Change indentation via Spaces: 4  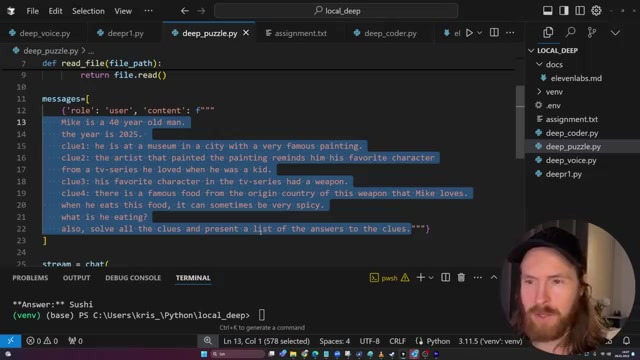[335, 341]
